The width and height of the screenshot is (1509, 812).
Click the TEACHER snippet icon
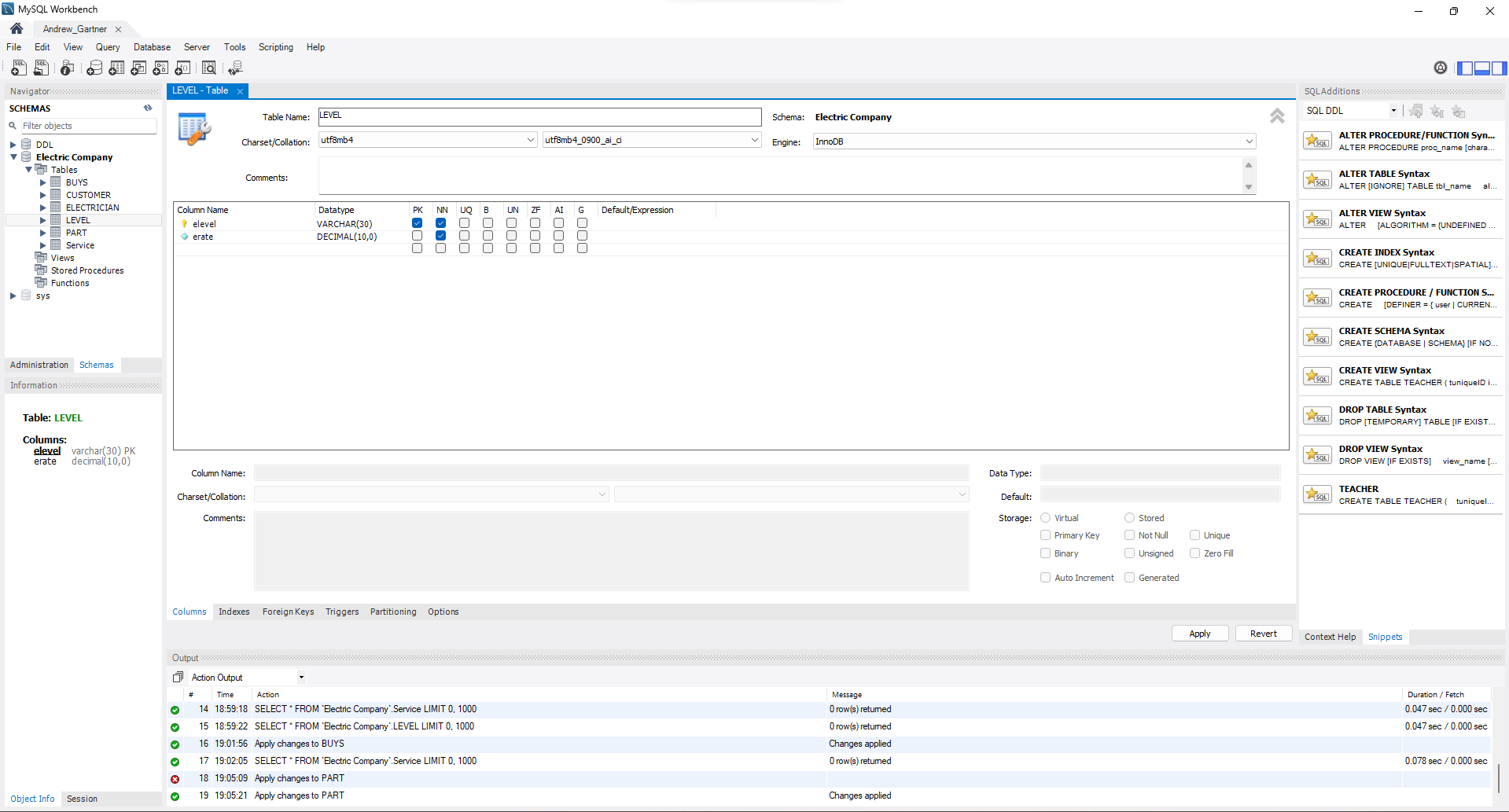pos(1317,494)
